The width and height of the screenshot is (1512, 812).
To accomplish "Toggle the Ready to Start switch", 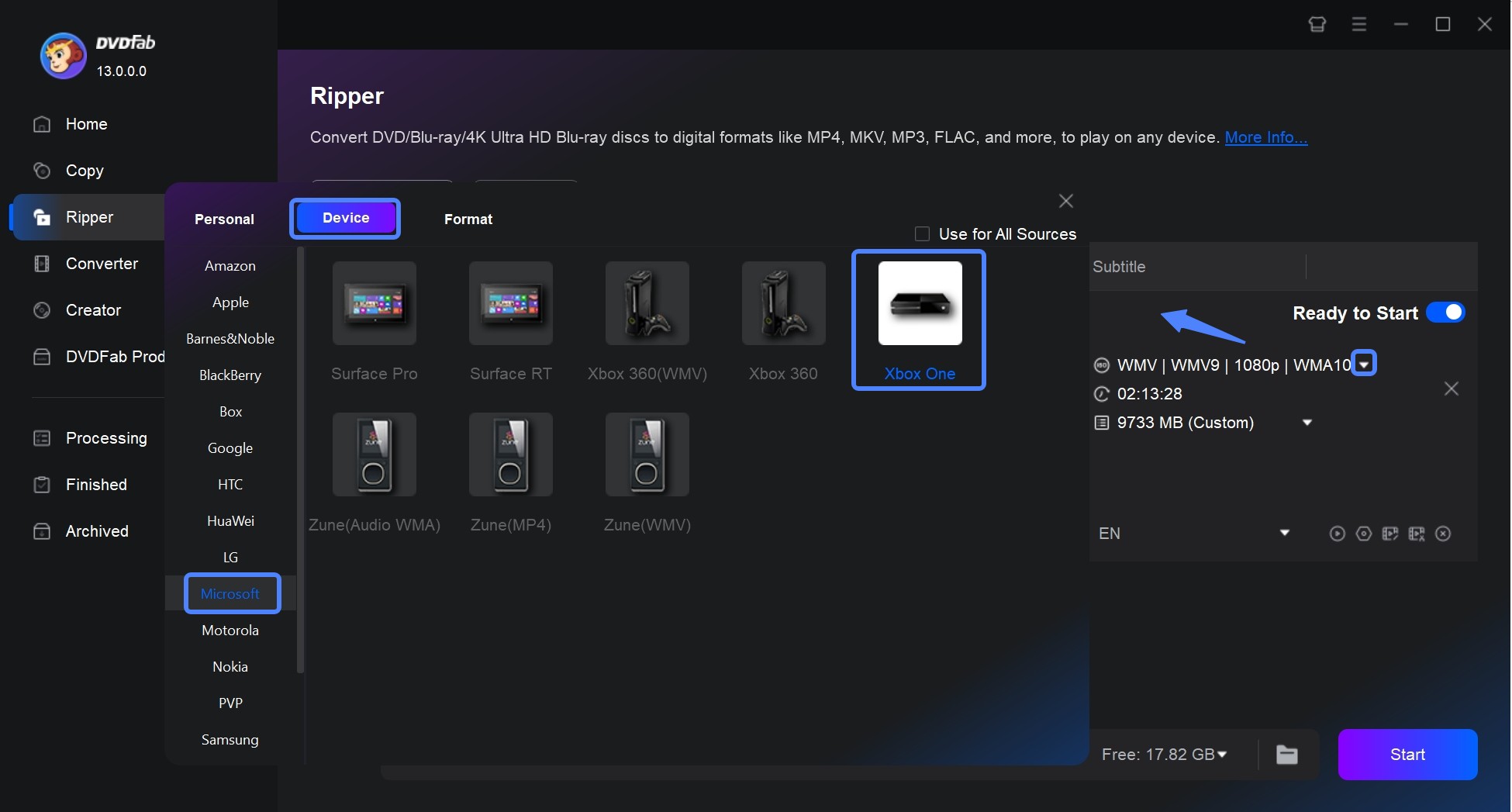I will coord(1445,313).
